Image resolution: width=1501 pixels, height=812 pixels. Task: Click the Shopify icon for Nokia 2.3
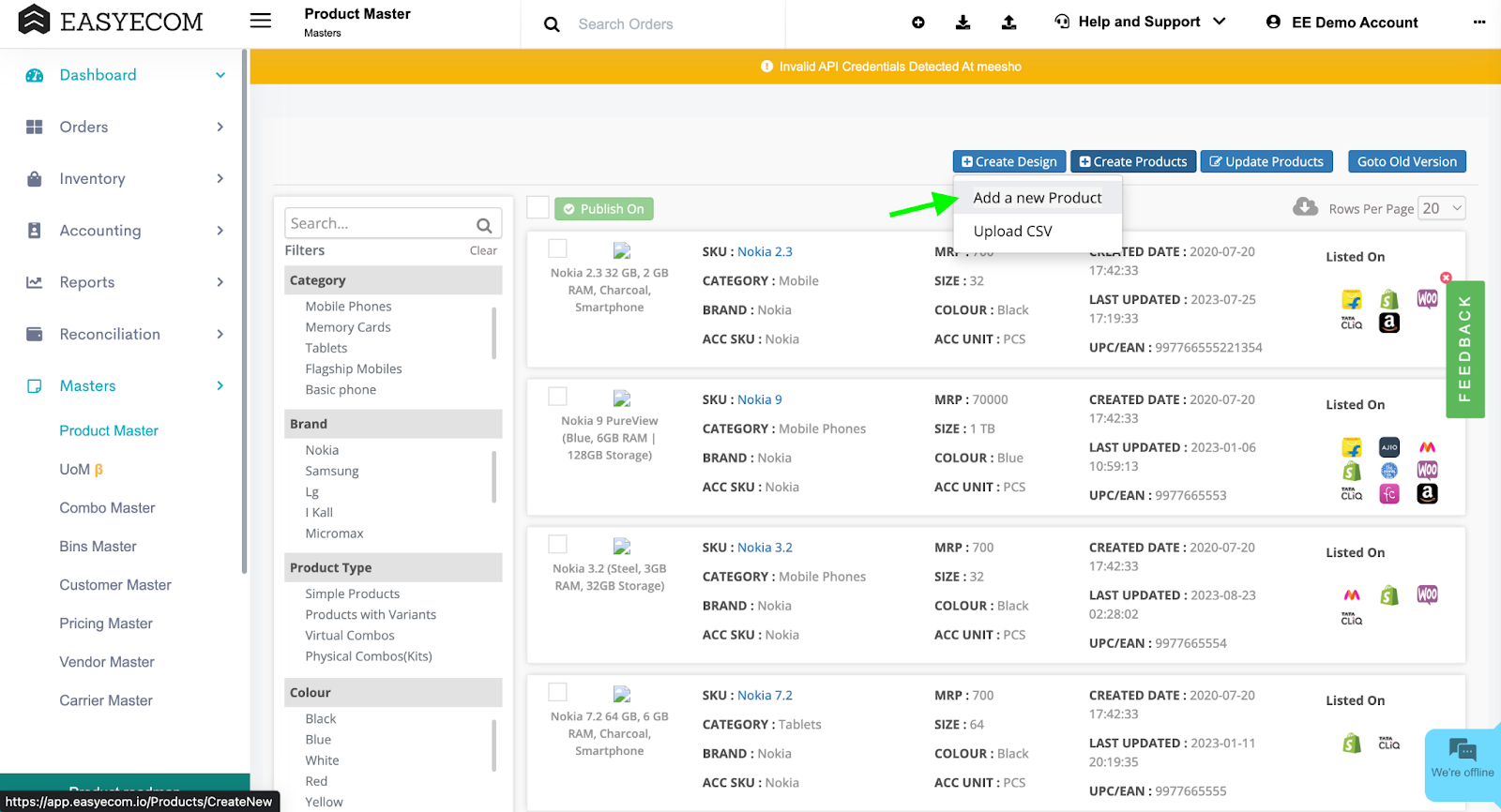(1389, 300)
